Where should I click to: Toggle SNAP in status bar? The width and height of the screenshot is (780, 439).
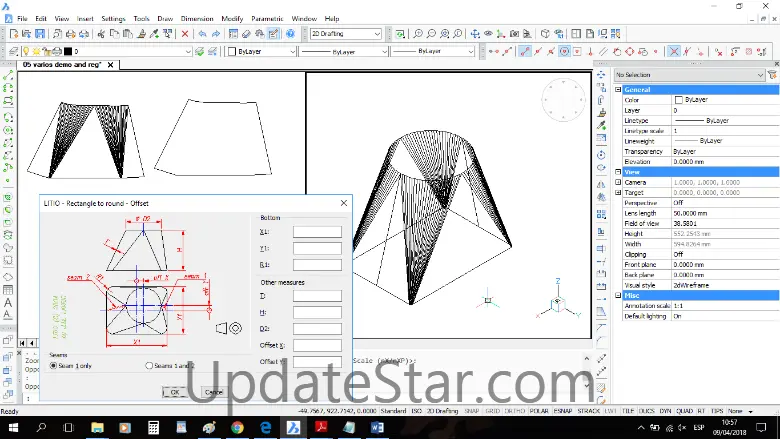472,411
